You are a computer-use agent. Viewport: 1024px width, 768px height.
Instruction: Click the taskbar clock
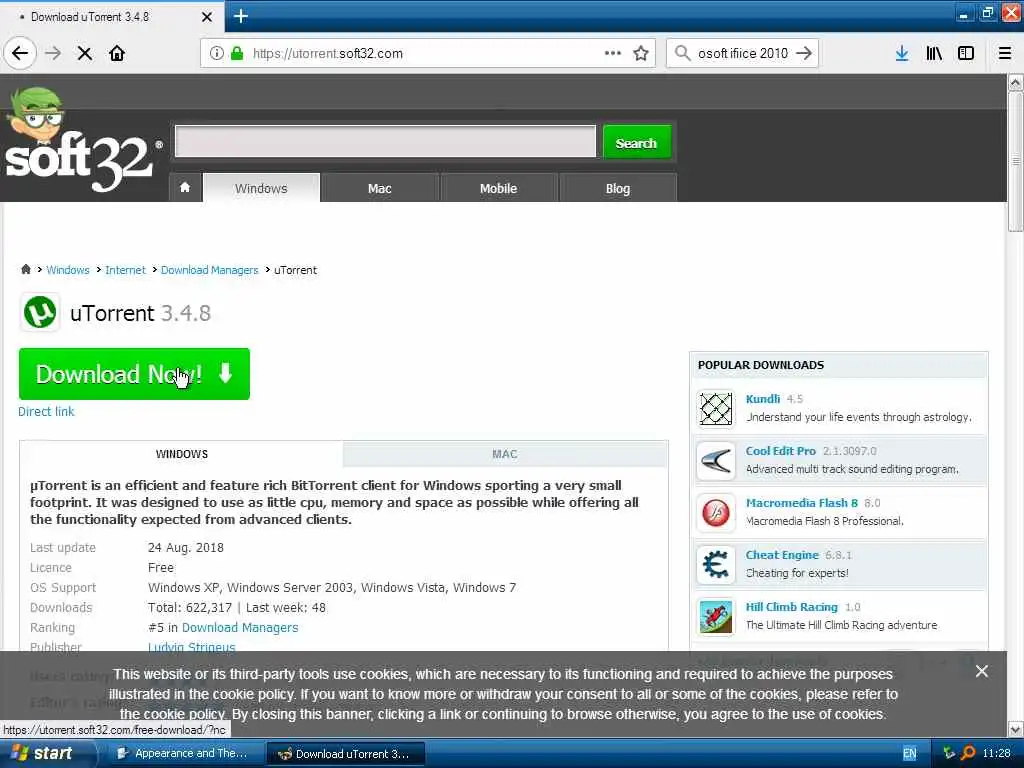click(x=997, y=754)
